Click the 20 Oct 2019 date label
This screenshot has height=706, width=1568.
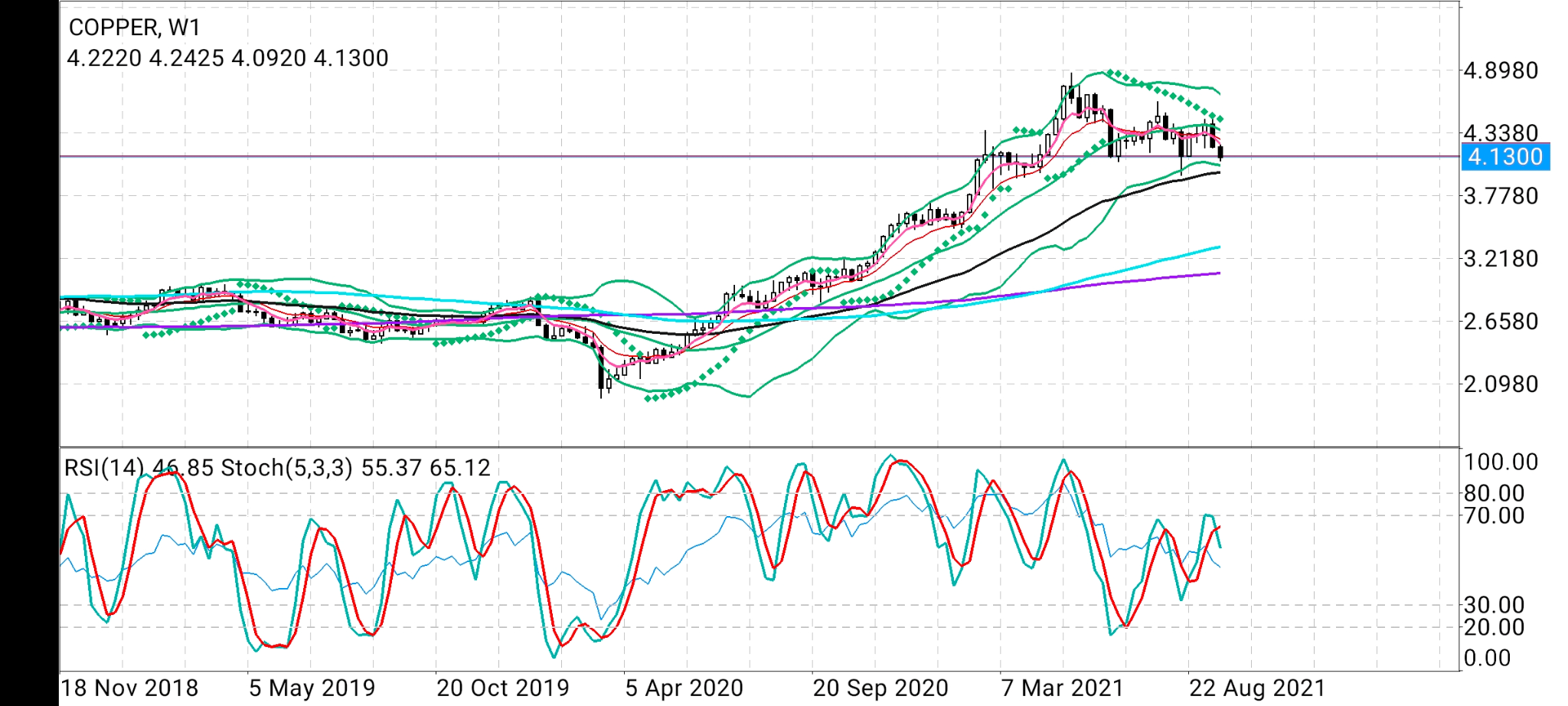click(x=503, y=688)
